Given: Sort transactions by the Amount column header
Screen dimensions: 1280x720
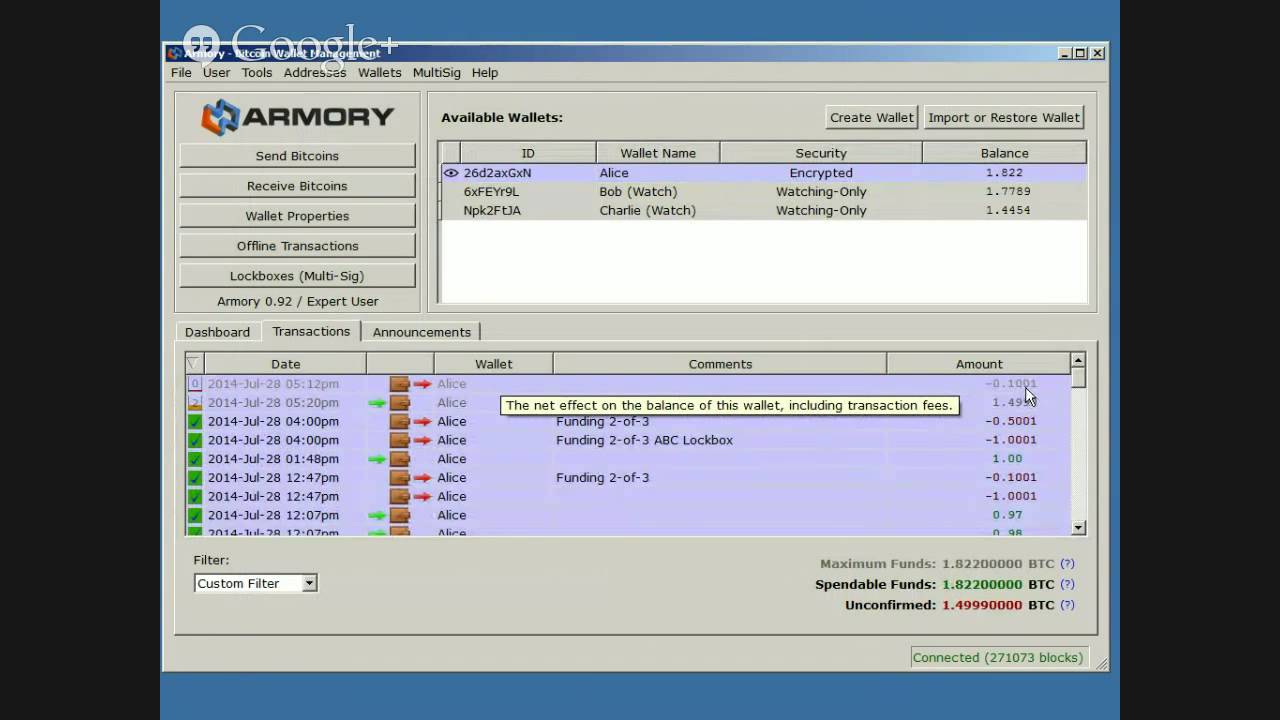Looking at the screenshot, I should (x=978, y=364).
